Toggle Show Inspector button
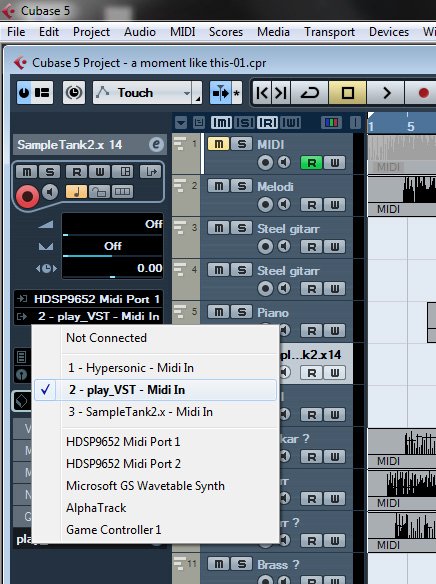 (42, 92)
